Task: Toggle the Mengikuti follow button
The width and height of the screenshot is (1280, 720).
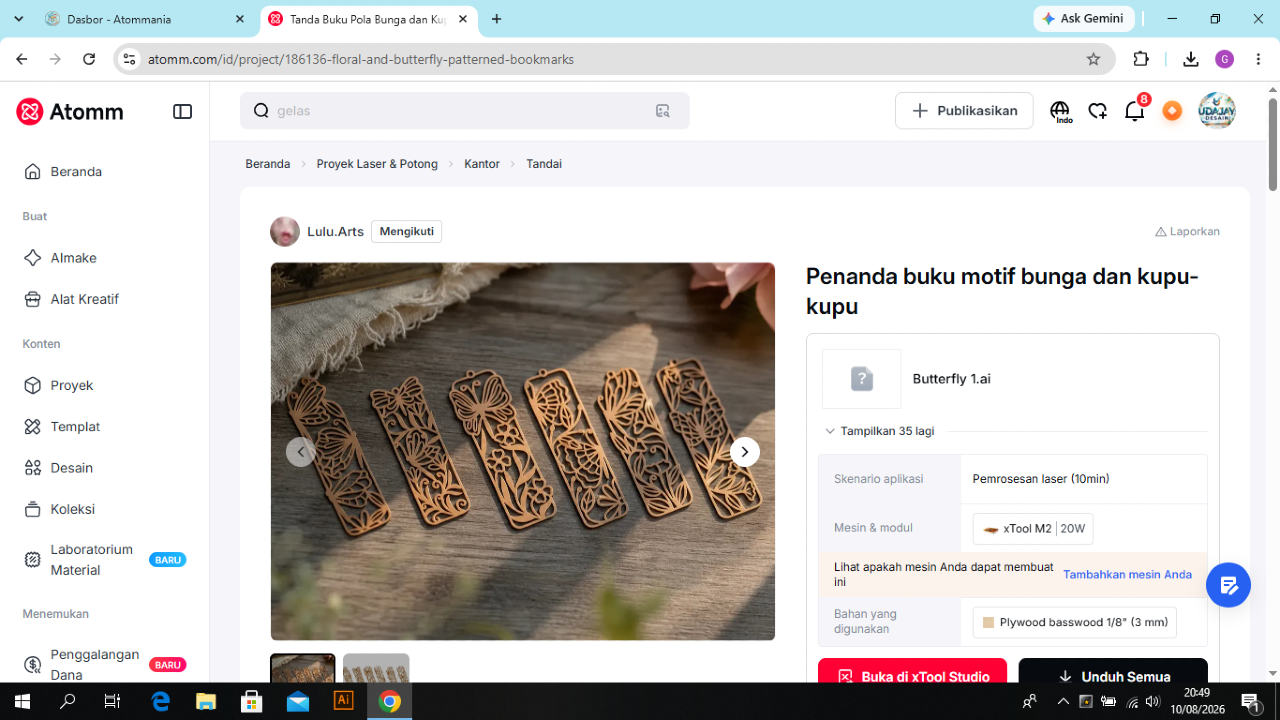Action: click(x=407, y=231)
